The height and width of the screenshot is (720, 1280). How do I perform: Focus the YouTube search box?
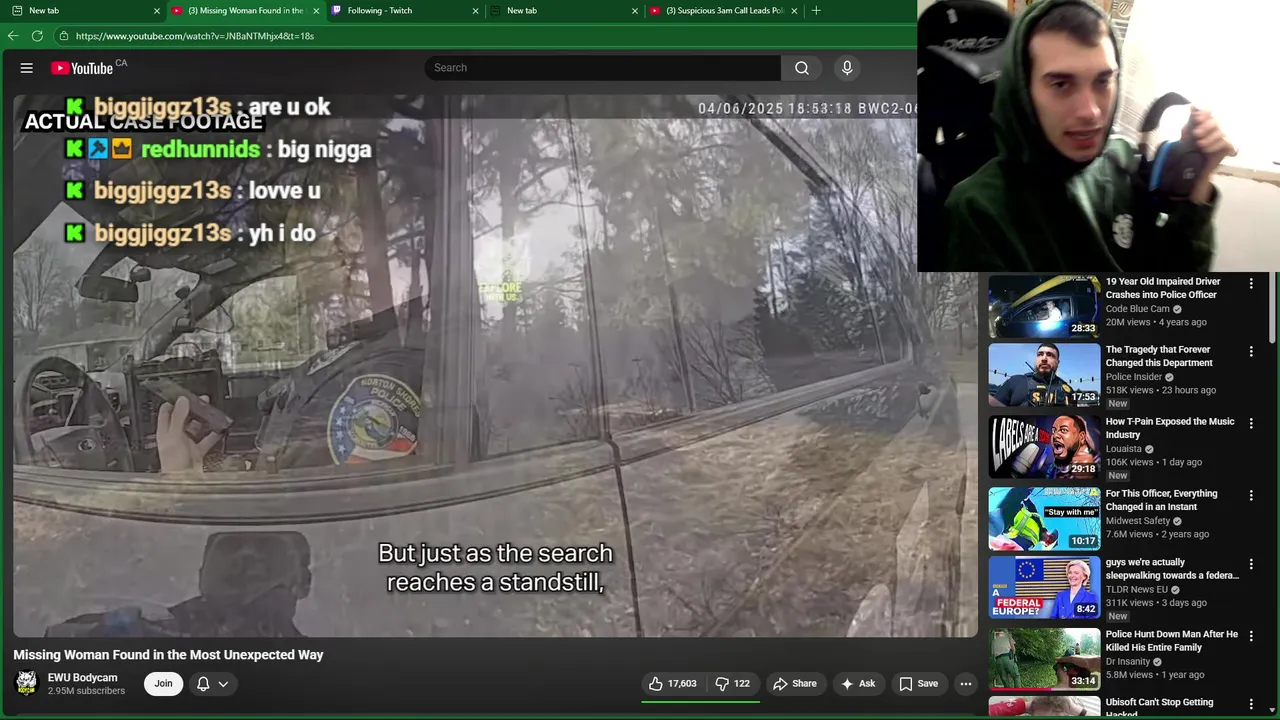602,68
